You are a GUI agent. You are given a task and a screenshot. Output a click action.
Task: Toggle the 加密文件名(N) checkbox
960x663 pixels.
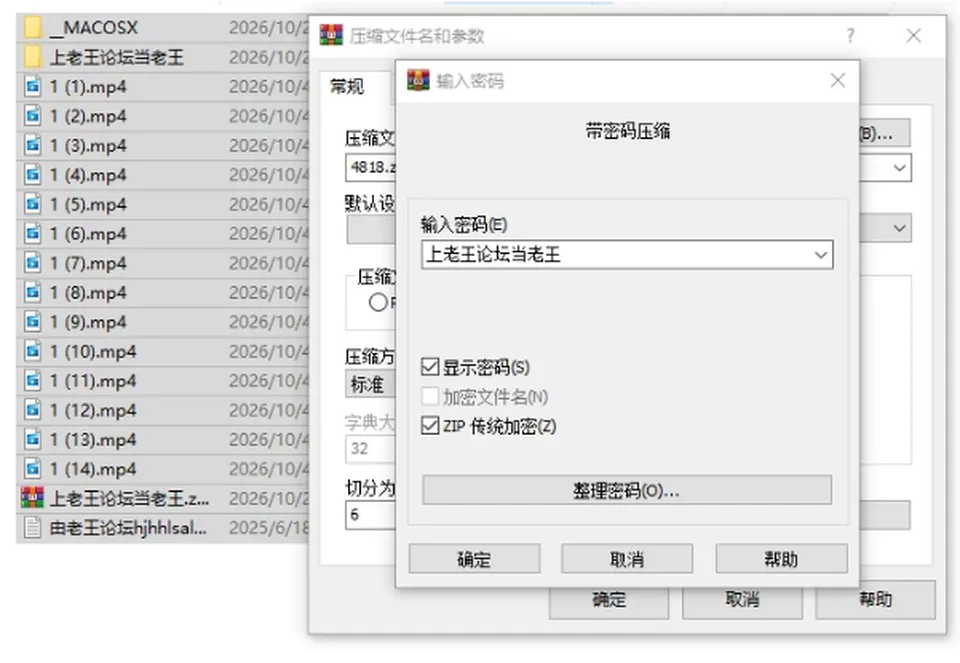(x=430, y=397)
